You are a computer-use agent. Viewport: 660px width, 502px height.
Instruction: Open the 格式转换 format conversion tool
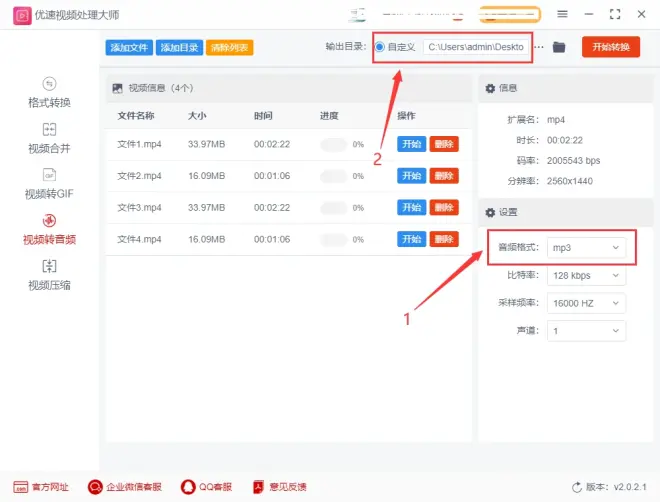(49, 92)
